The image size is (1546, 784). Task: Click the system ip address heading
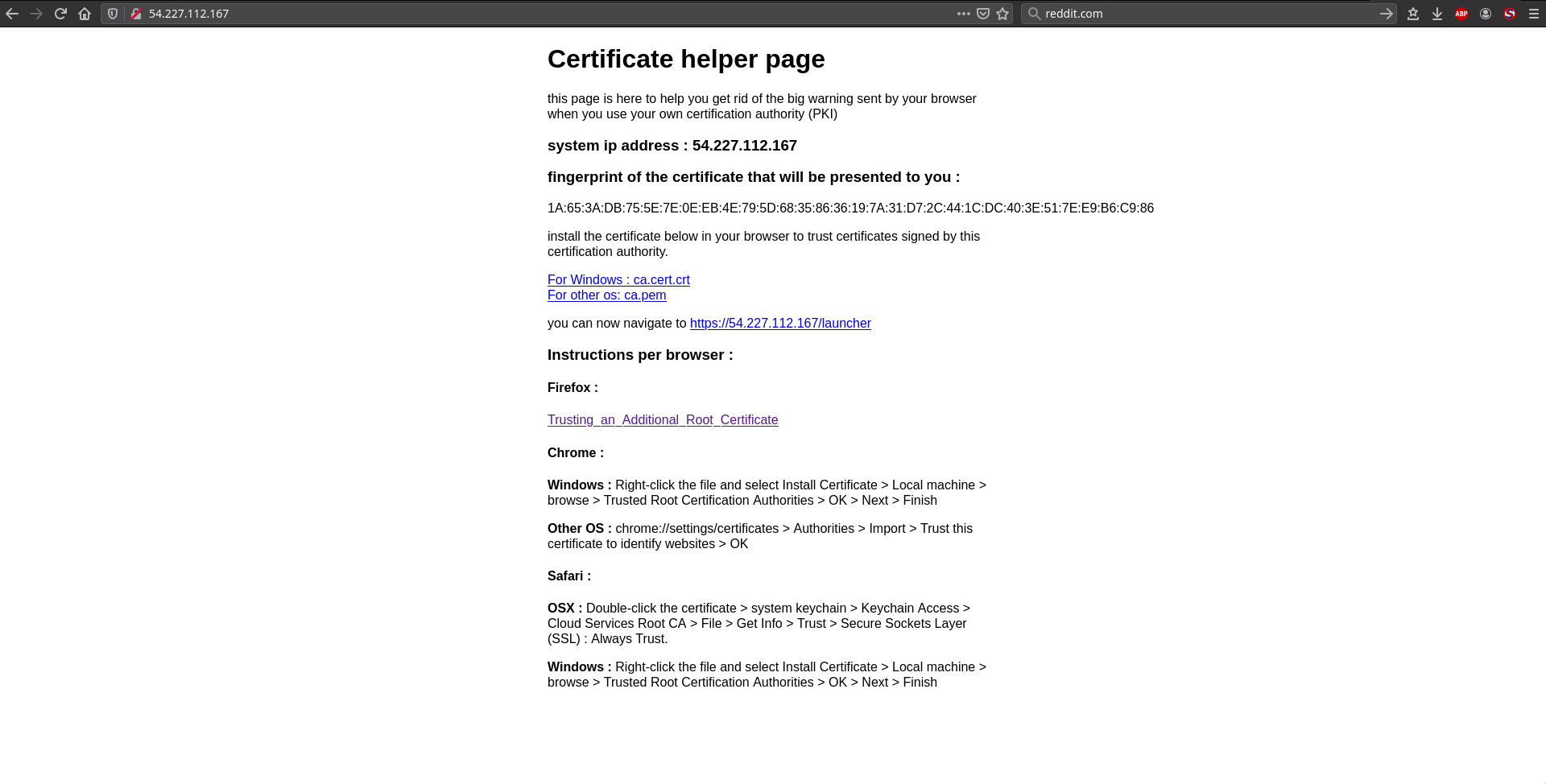[x=672, y=146]
